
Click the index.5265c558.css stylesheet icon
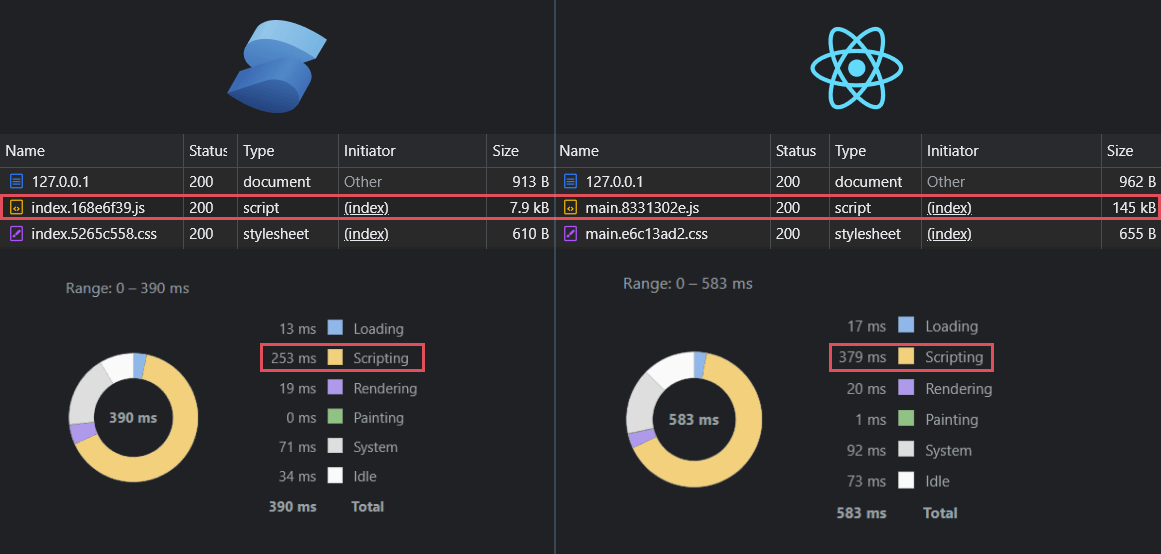tap(16, 234)
